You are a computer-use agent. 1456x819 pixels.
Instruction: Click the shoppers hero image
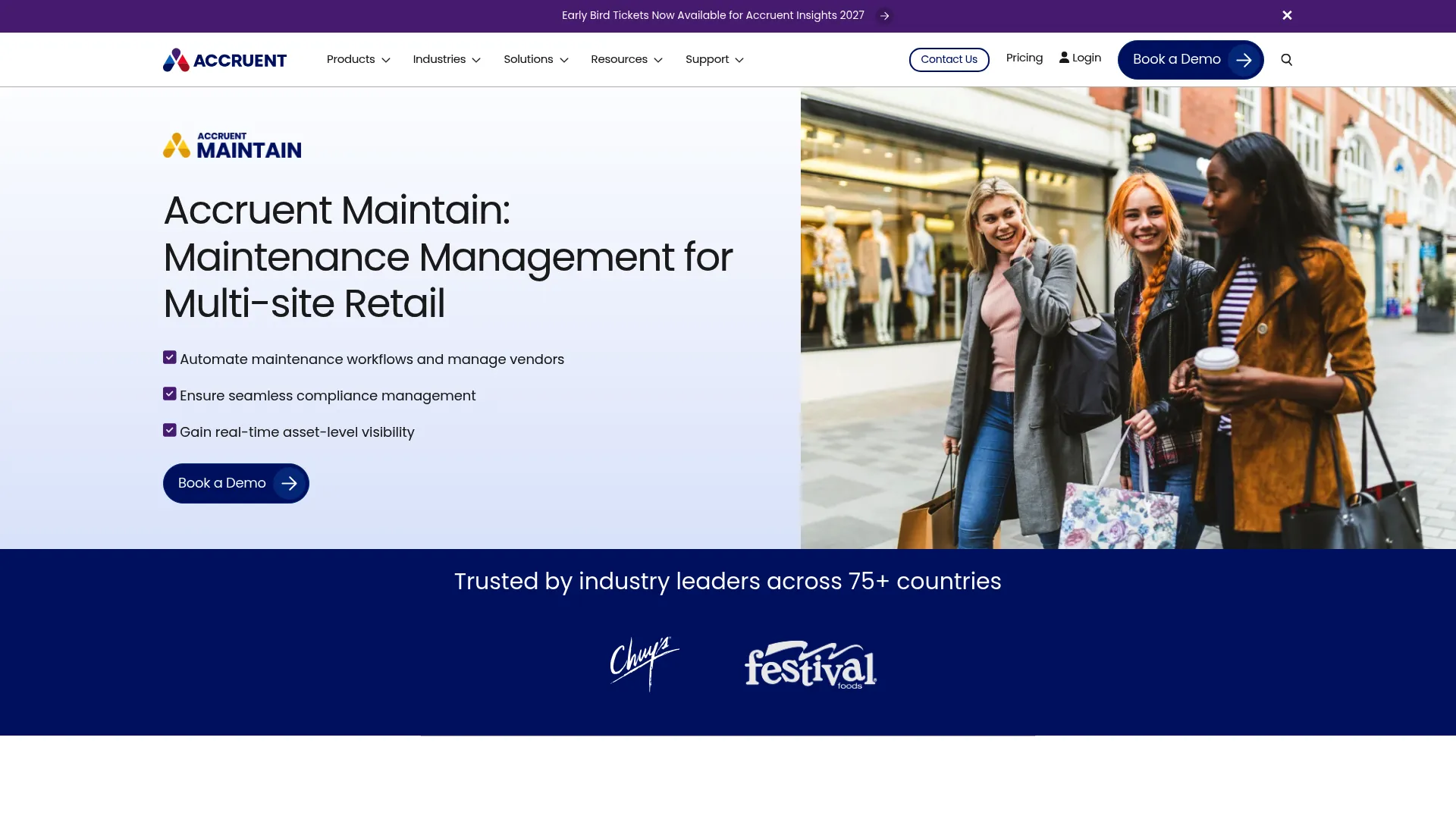[x=1128, y=318]
